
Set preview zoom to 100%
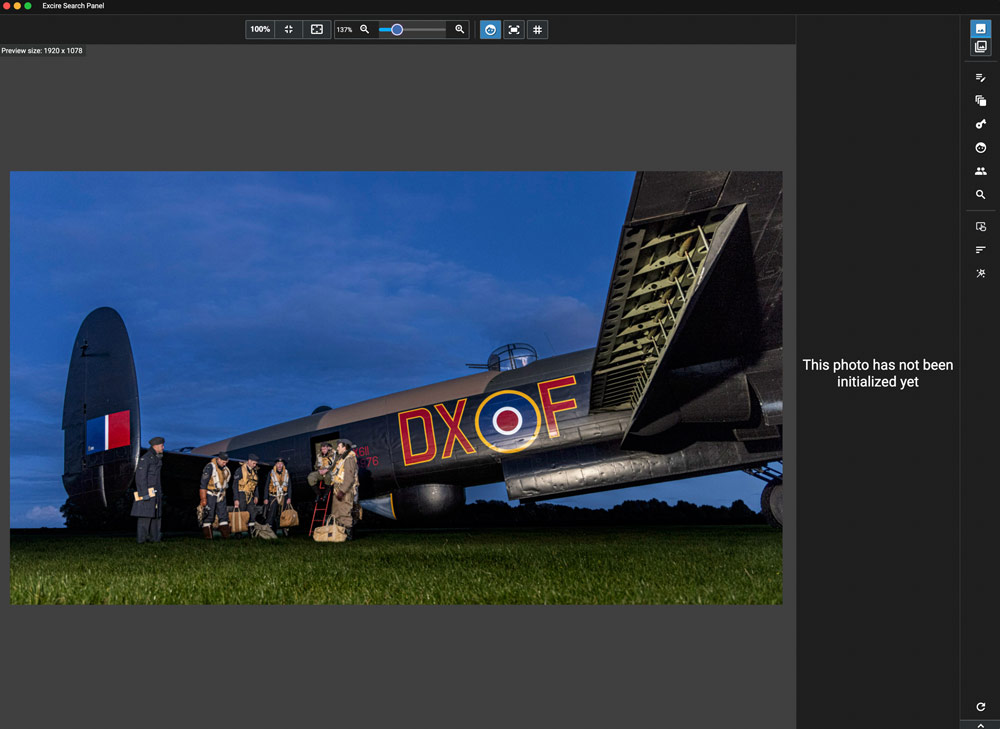[x=260, y=29]
